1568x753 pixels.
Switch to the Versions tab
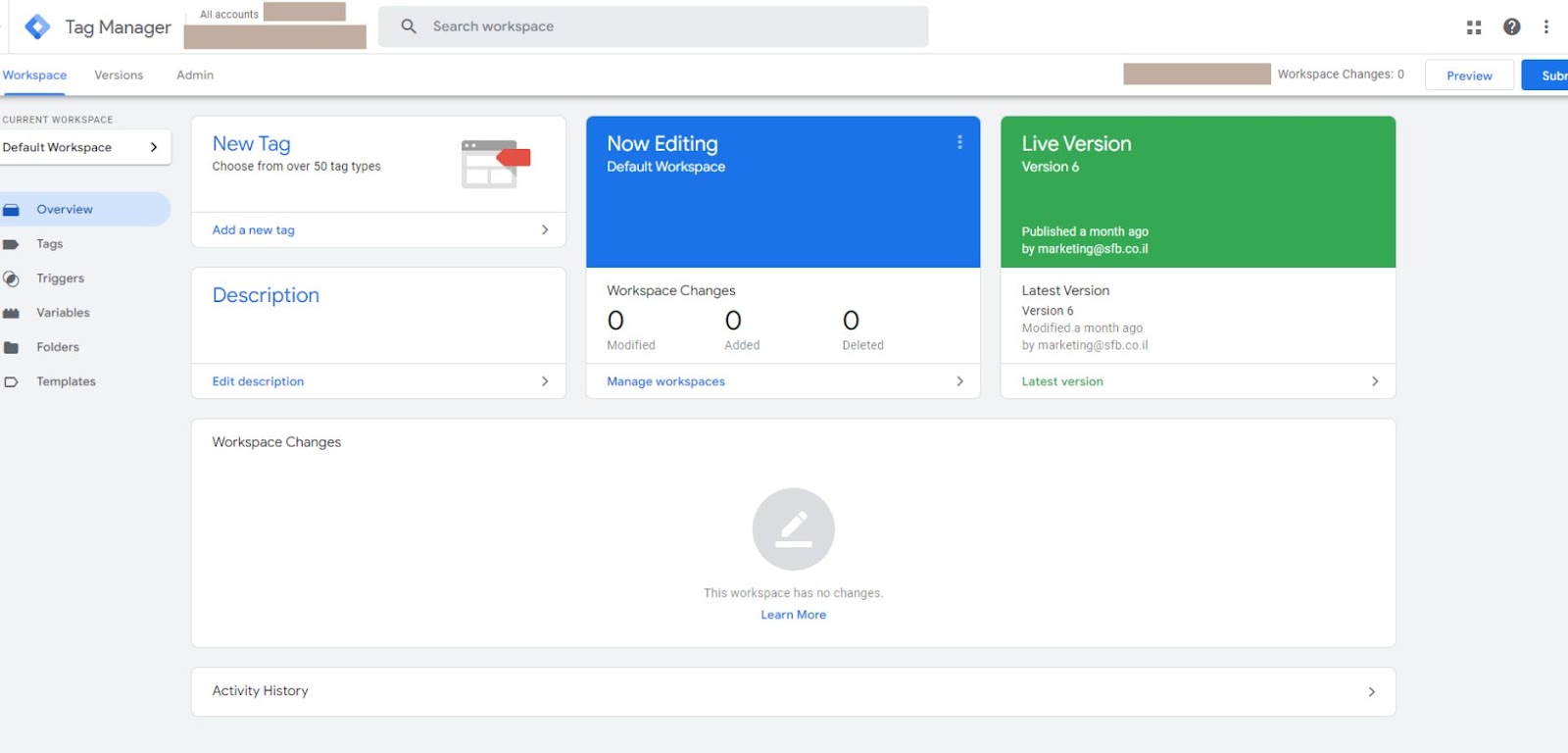[x=119, y=75]
